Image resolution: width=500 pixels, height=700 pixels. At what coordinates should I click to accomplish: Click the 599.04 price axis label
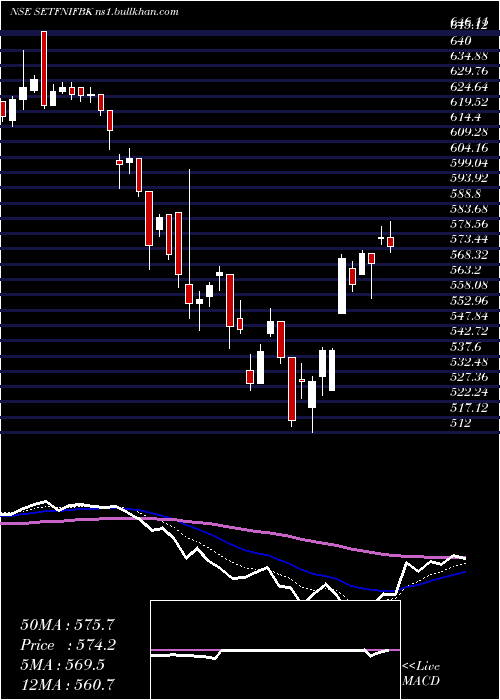coord(469,163)
